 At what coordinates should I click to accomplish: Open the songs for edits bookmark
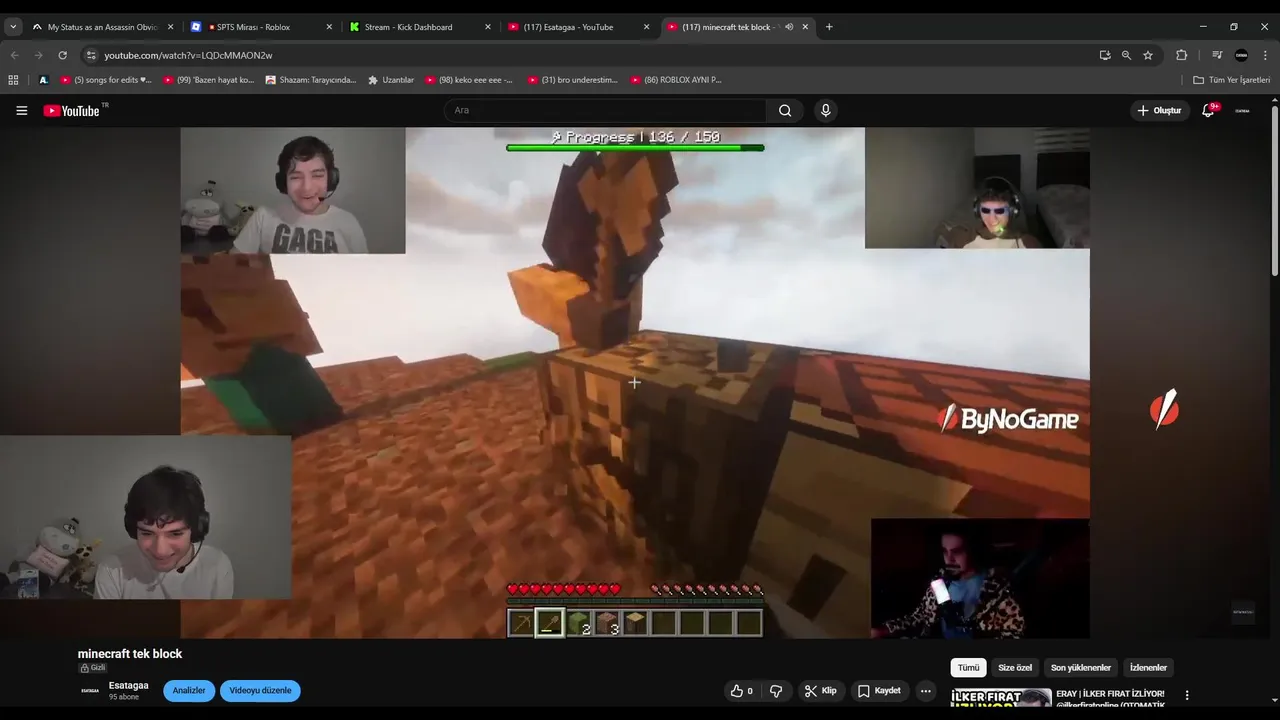tap(106, 80)
